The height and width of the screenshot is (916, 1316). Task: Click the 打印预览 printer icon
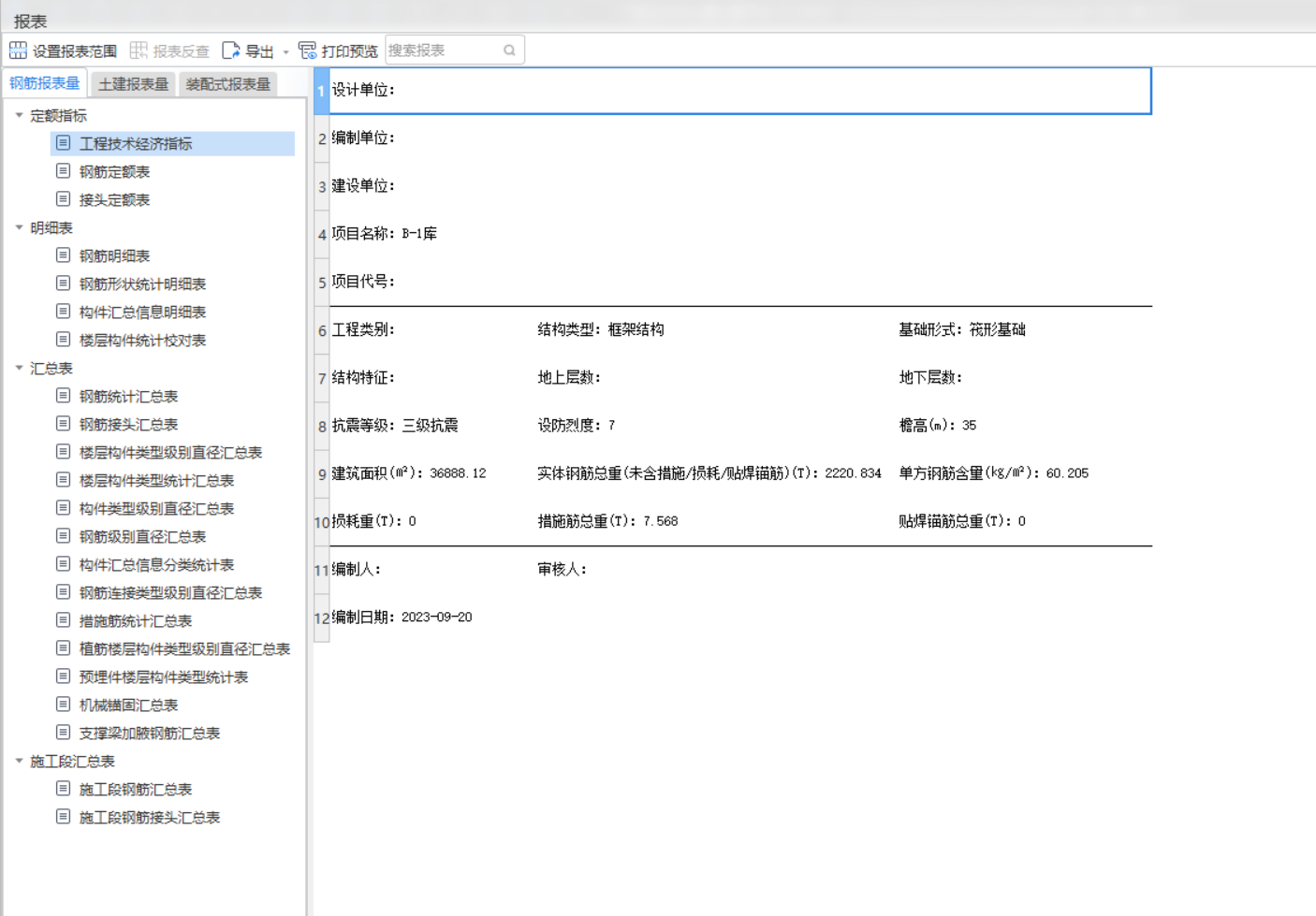[307, 51]
